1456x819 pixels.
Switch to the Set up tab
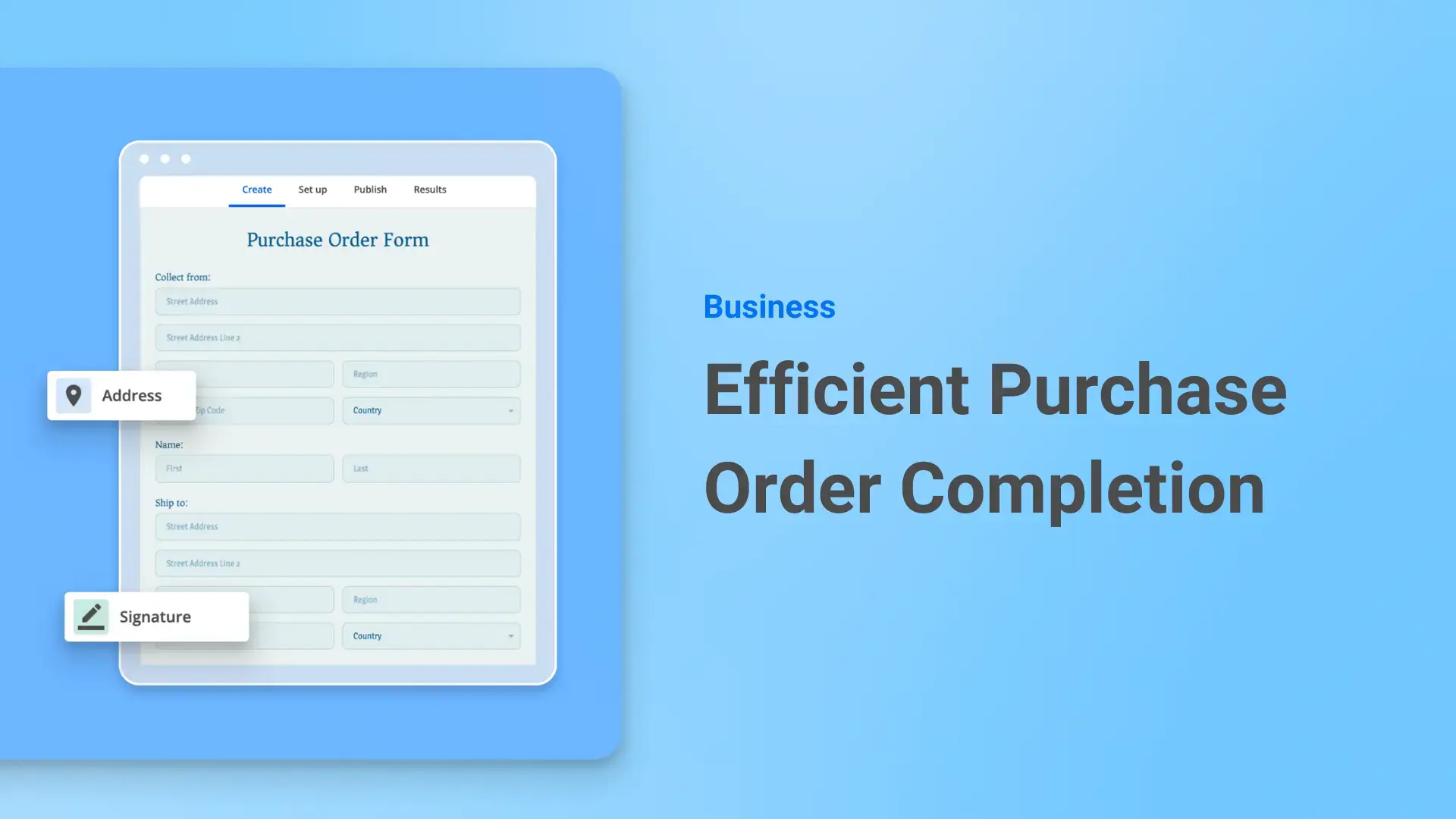(x=312, y=189)
